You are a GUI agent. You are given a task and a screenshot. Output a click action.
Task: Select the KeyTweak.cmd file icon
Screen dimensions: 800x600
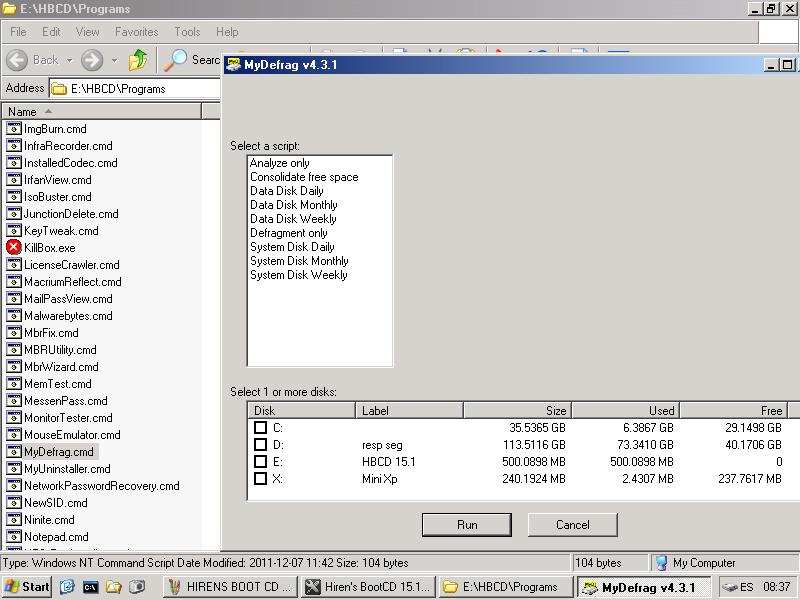coord(14,231)
